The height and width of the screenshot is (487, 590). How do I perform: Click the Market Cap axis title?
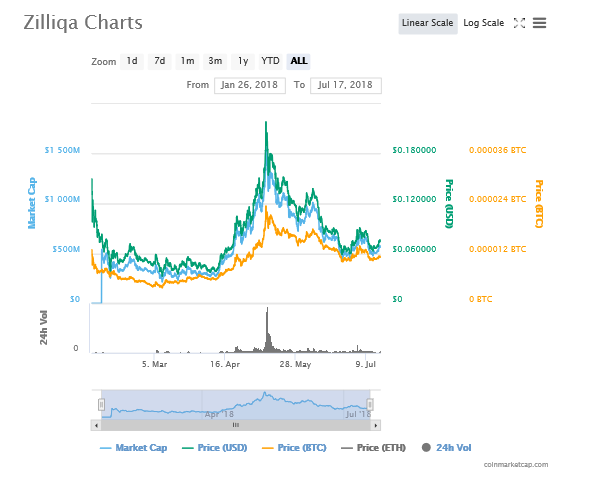pyautogui.click(x=32, y=203)
